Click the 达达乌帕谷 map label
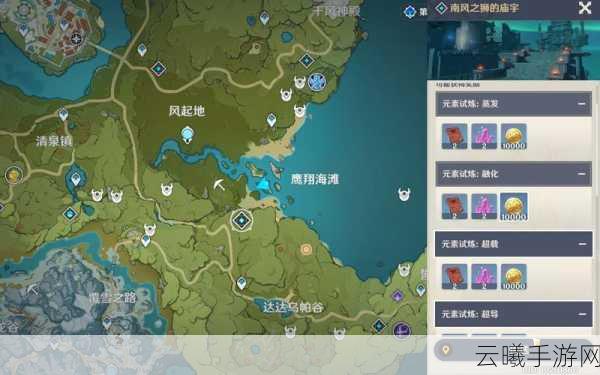Screen dimensions: 600x375 click(x=293, y=307)
